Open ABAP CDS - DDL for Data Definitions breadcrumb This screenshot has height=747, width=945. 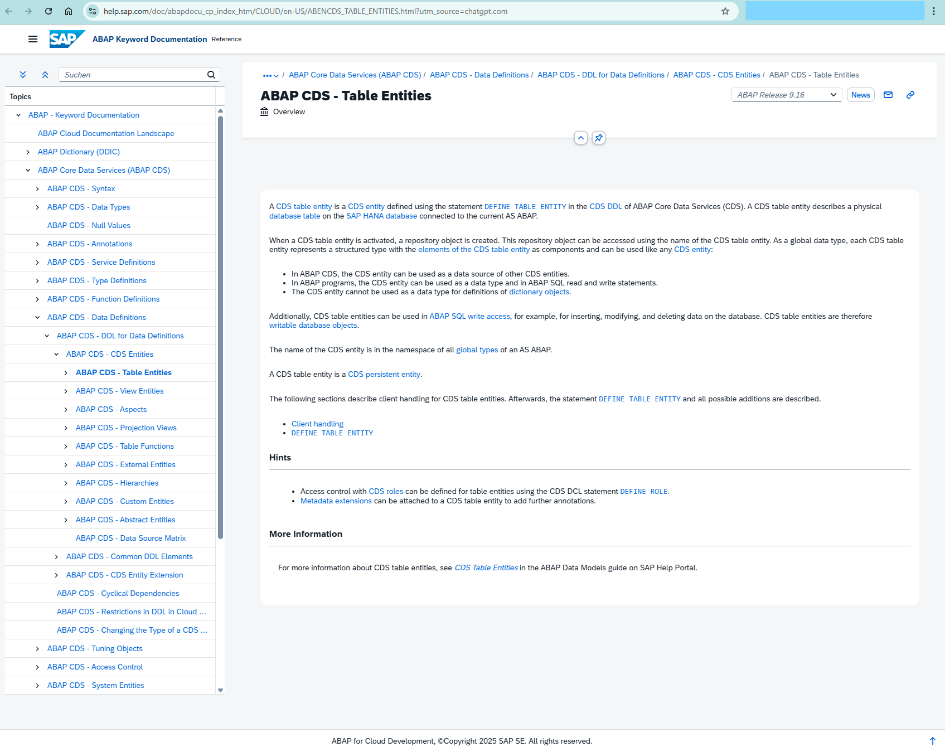(x=601, y=75)
